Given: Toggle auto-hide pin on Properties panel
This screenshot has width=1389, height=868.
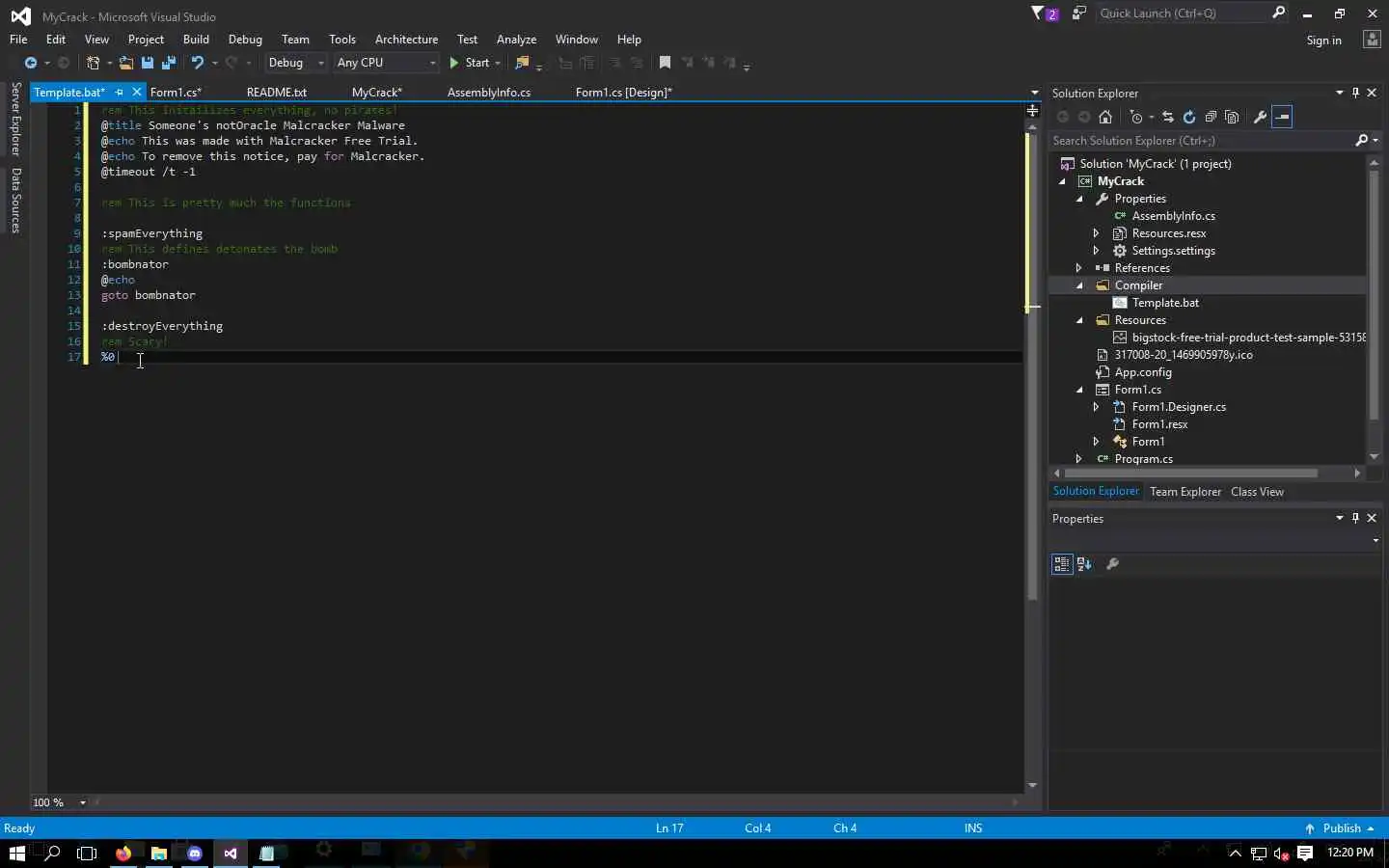Looking at the screenshot, I should point(1355,518).
